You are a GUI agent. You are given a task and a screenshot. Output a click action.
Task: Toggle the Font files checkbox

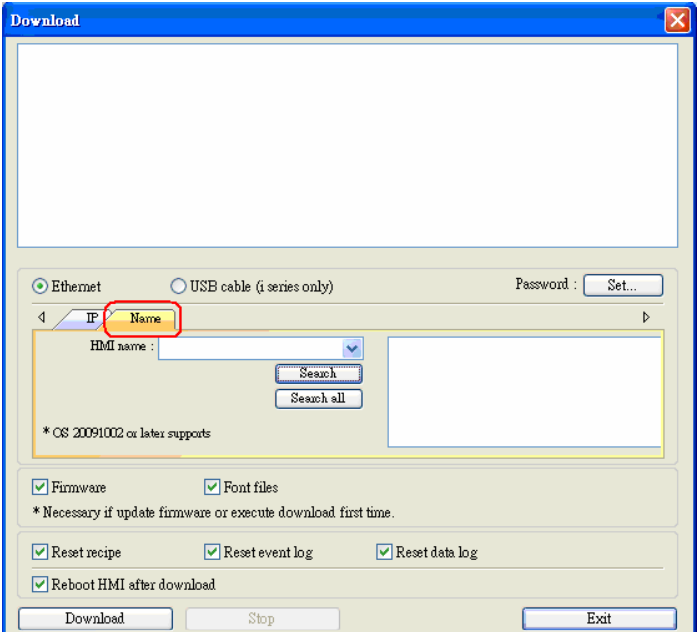coord(212,487)
